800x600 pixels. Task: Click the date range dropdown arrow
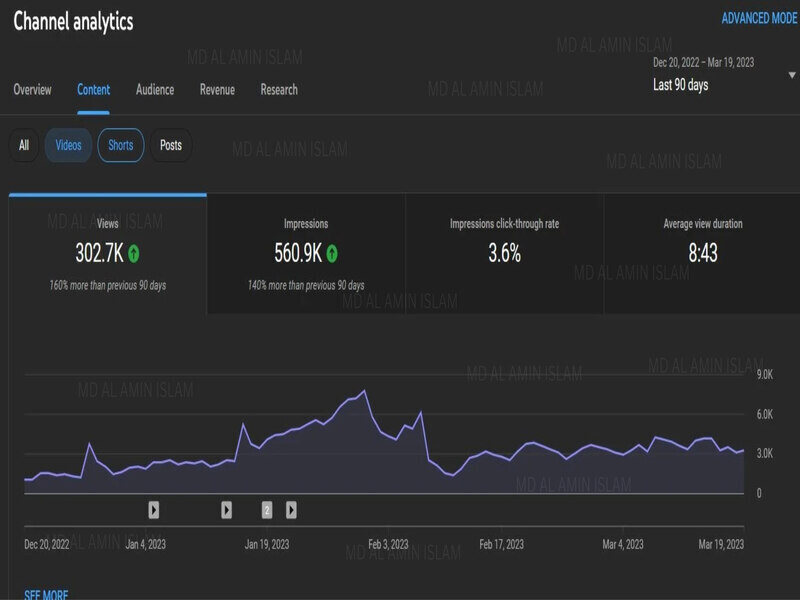791,75
